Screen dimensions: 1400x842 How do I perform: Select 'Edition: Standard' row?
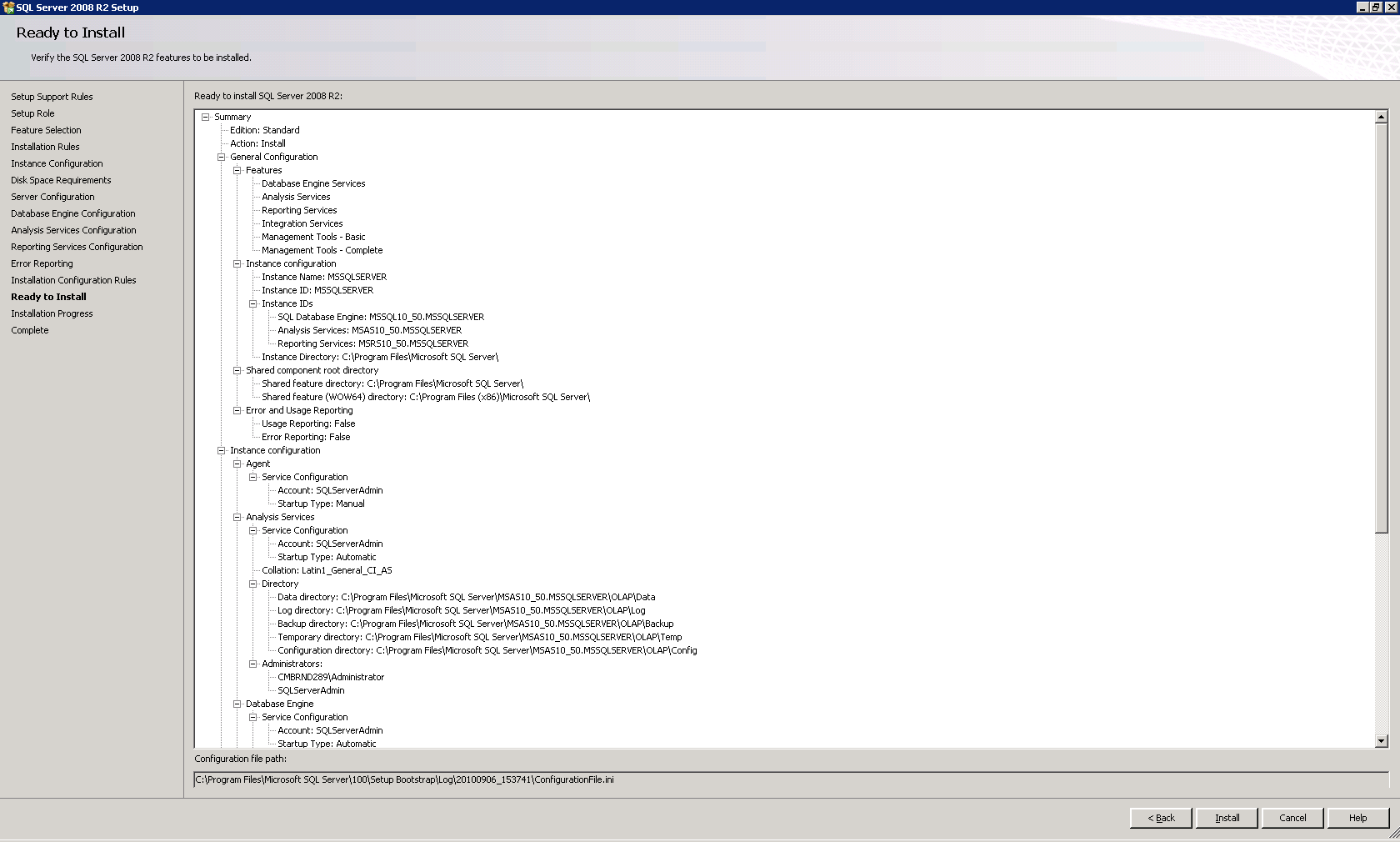point(265,130)
